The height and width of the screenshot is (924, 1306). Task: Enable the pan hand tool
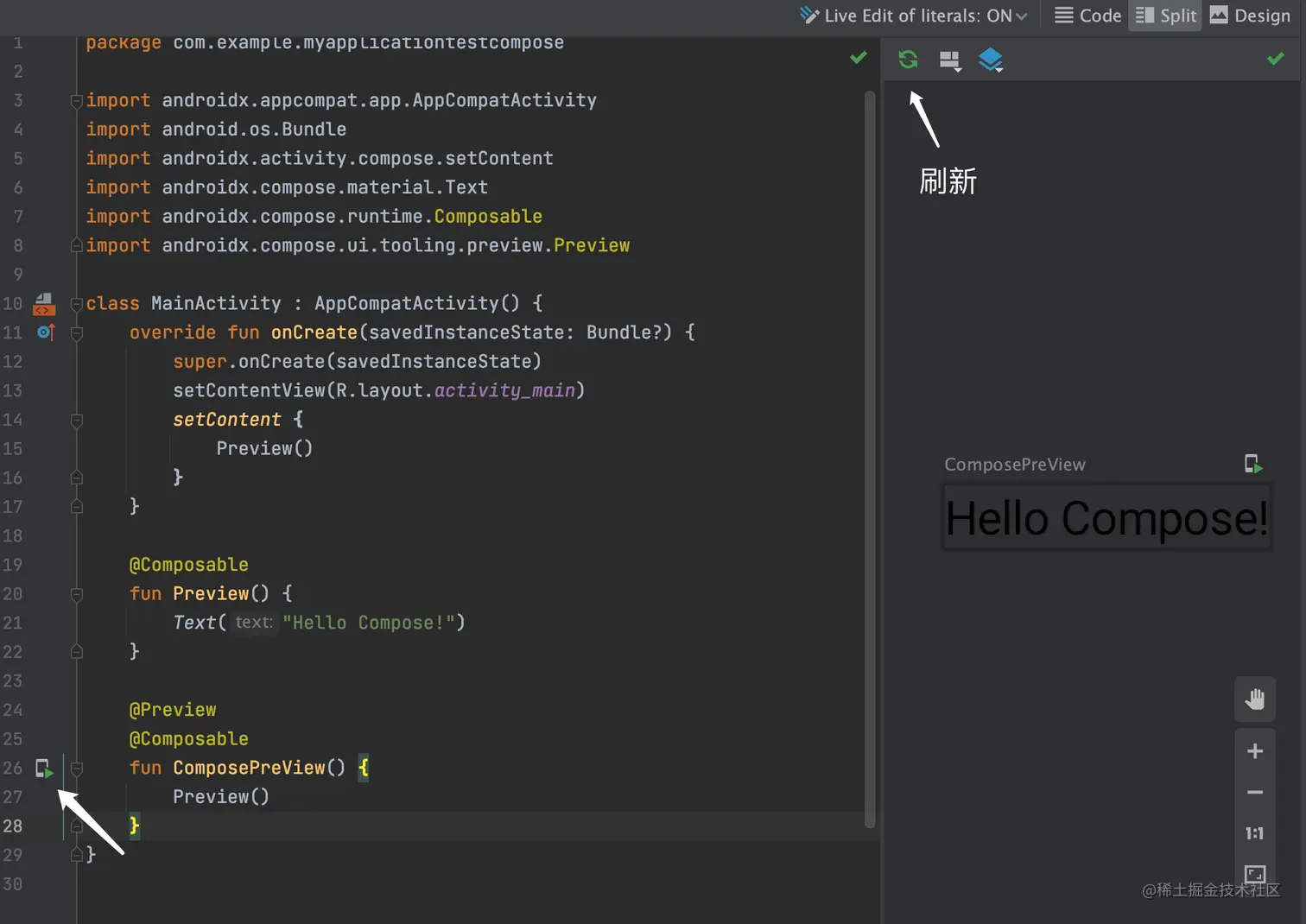coord(1255,699)
